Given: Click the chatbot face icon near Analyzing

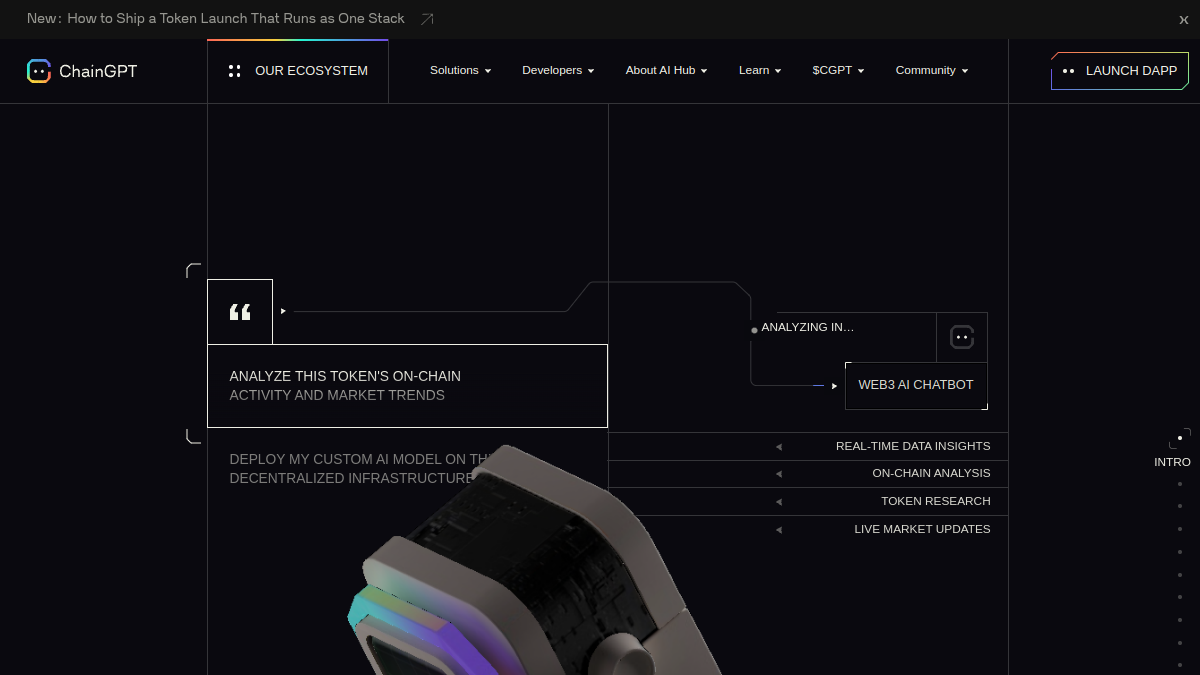Looking at the screenshot, I should pos(962,337).
